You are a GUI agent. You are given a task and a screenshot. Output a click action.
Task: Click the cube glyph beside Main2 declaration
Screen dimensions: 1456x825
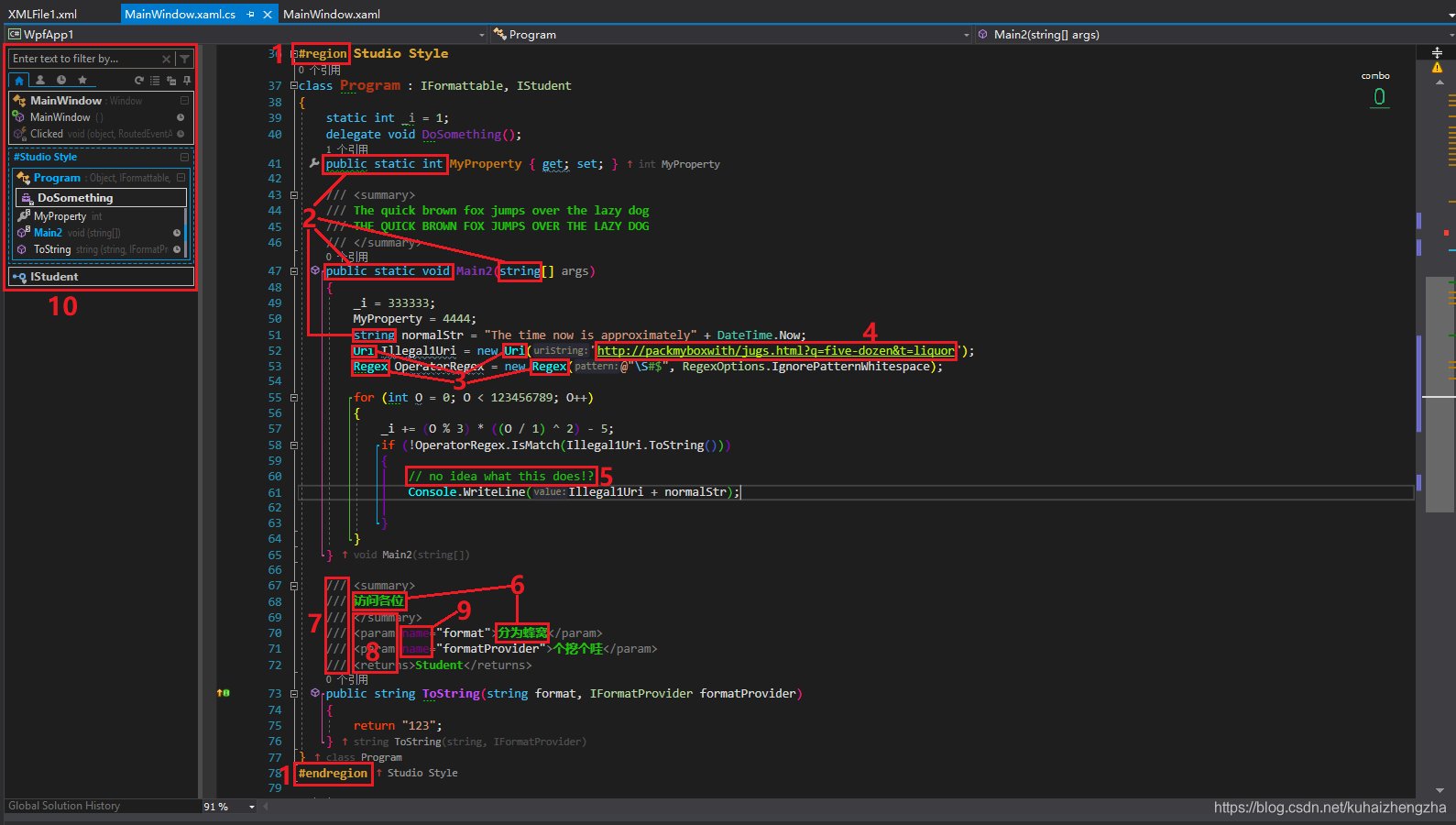tap(315, 270)
